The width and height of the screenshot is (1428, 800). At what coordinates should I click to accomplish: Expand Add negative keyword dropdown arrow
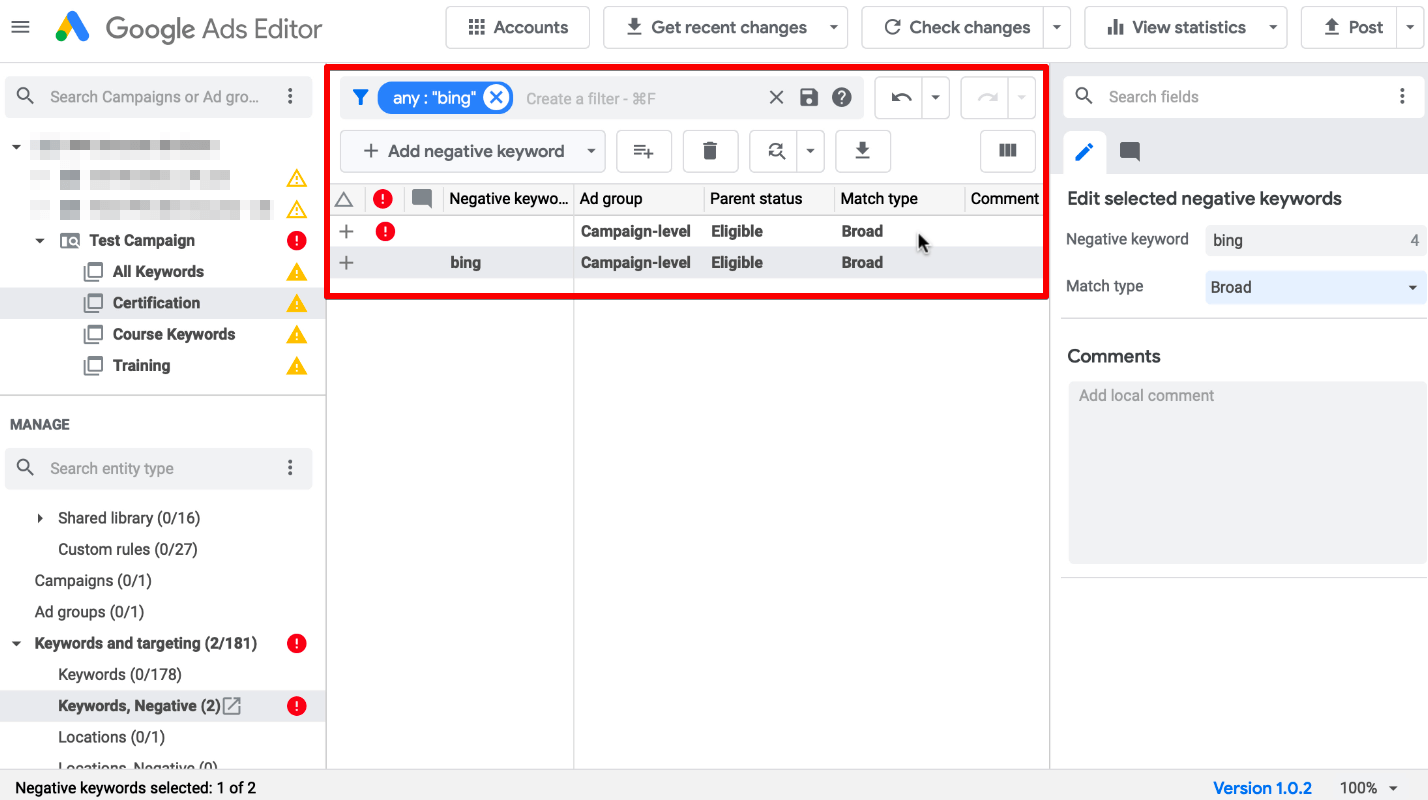coord(592,151)
